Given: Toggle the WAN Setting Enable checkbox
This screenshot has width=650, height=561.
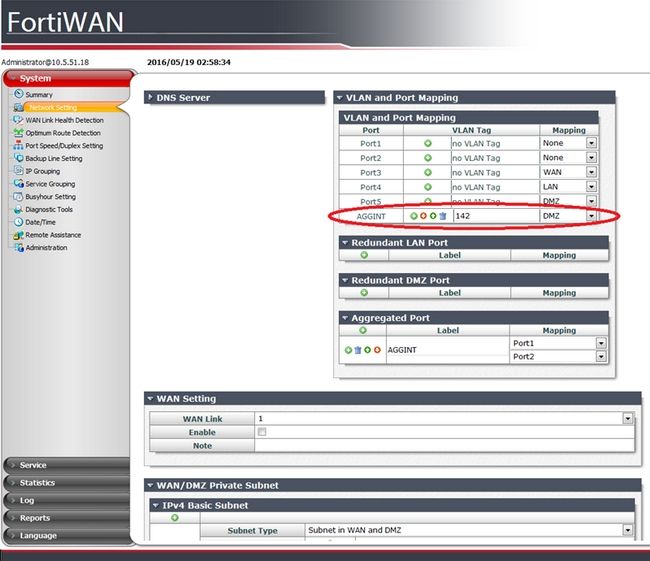Looking at the screenshot, I should (262, 432).
